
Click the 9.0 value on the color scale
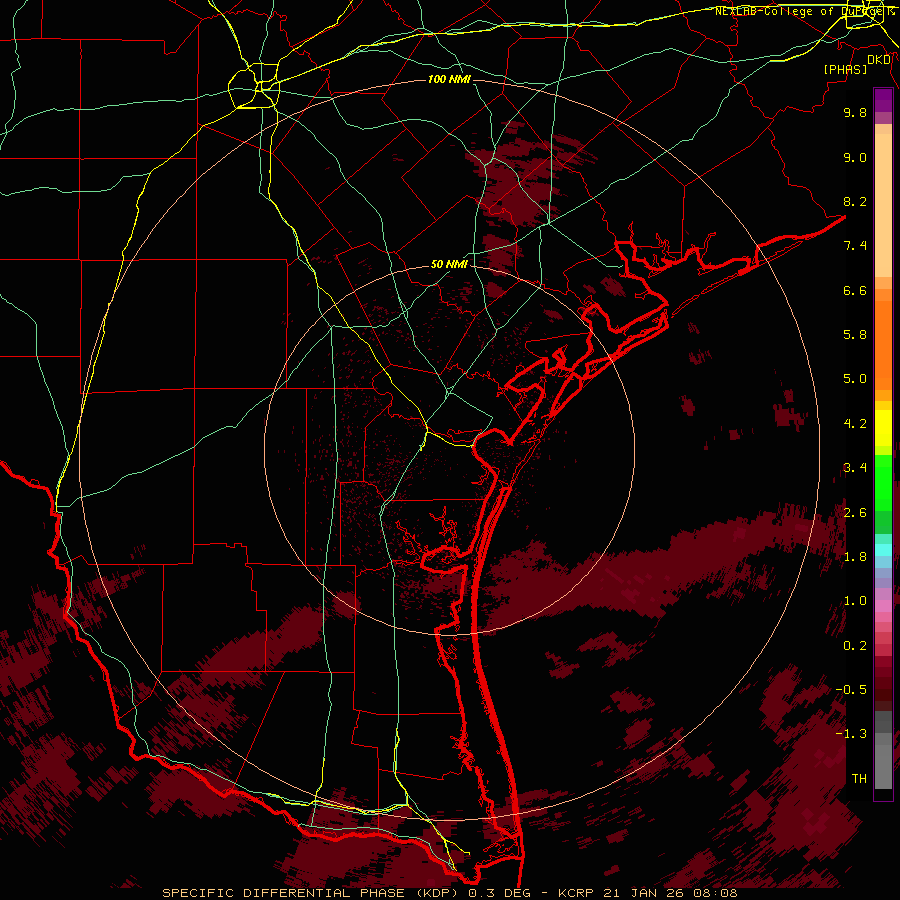(x=855, y=157)
